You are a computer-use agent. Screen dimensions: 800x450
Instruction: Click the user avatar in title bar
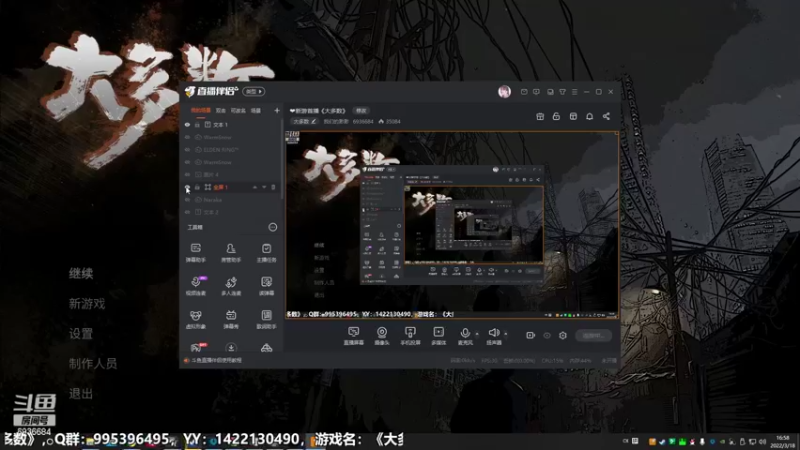(x=504, y=92)
